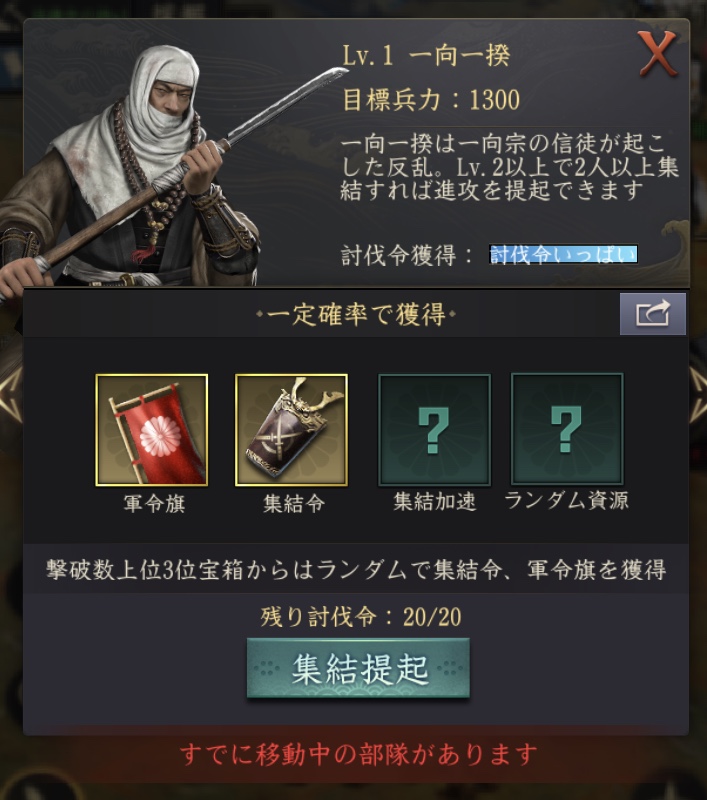707x800 pixels.
Task: Tap the Lv.1 一向一揆 title
Action: click(426, 55)
